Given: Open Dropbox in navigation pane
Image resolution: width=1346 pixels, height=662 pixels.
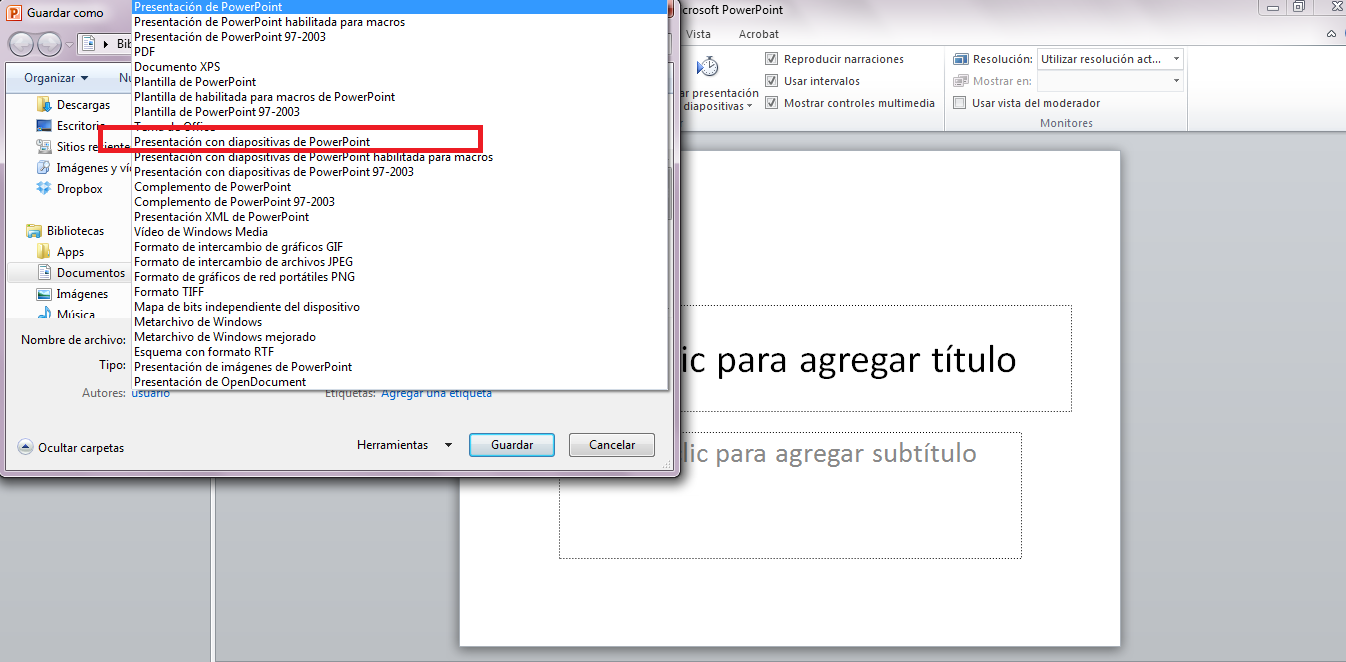Looking at the screenshot, I should (79, 189).
